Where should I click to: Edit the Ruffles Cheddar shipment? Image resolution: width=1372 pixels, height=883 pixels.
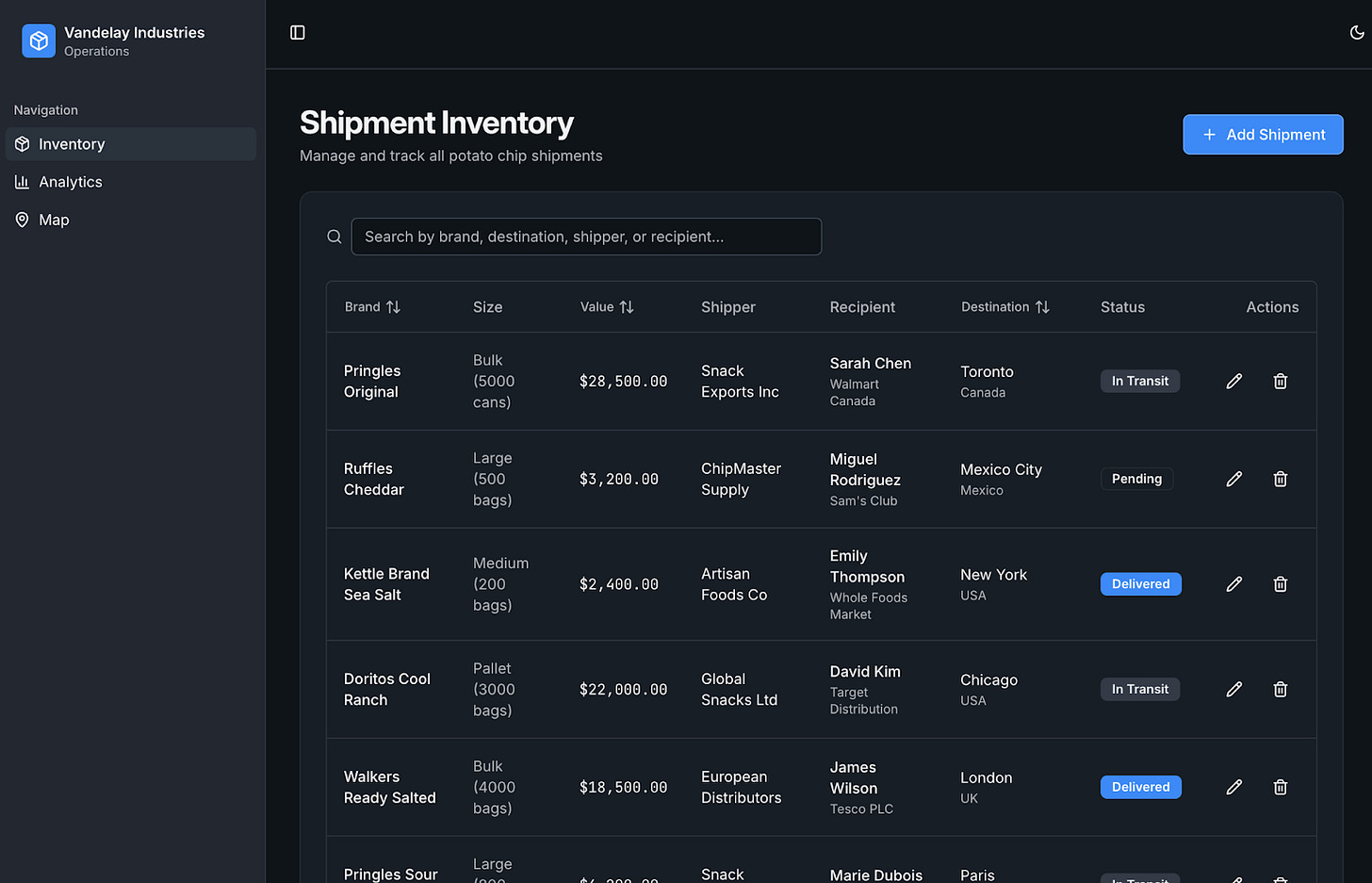point(1234,480)
